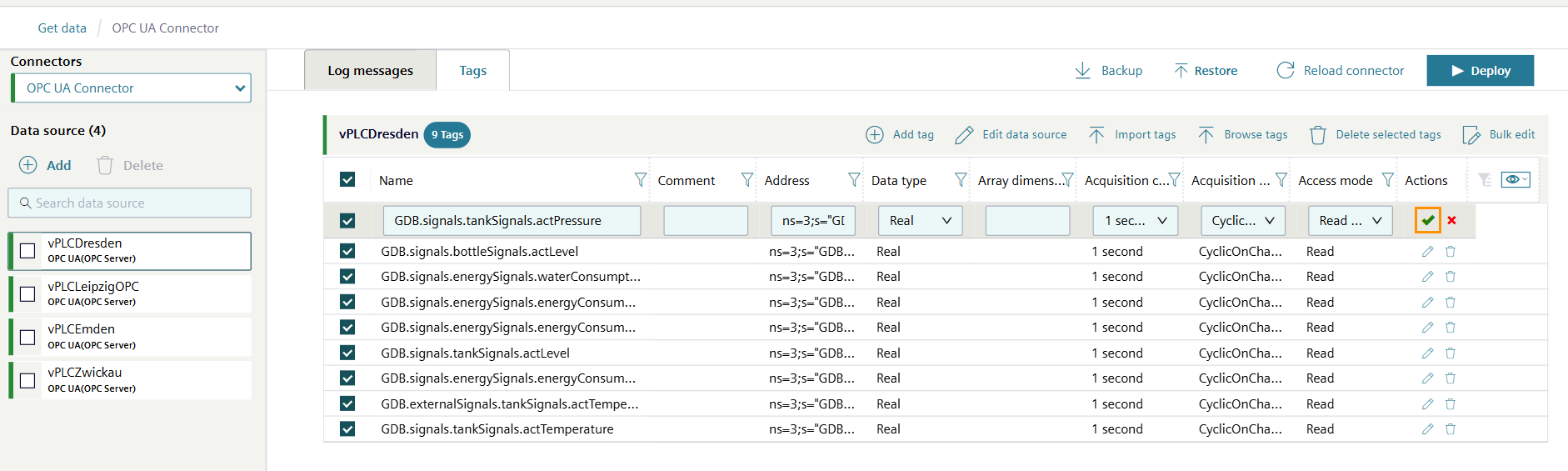Click pencil edit icon for bottleSignals.actLevel row

pyautogui.click(x=1427, y=252)
